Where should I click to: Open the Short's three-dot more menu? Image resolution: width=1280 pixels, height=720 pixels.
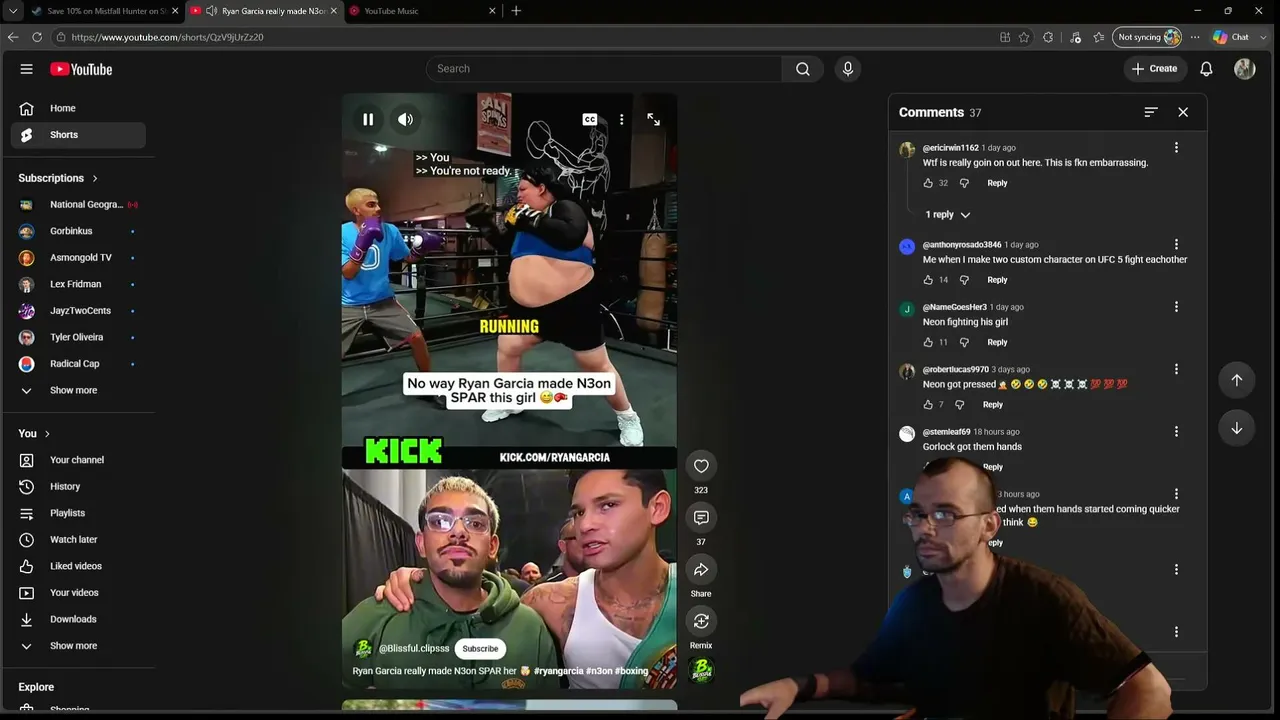pyautogui.click(x=622, y=119)
